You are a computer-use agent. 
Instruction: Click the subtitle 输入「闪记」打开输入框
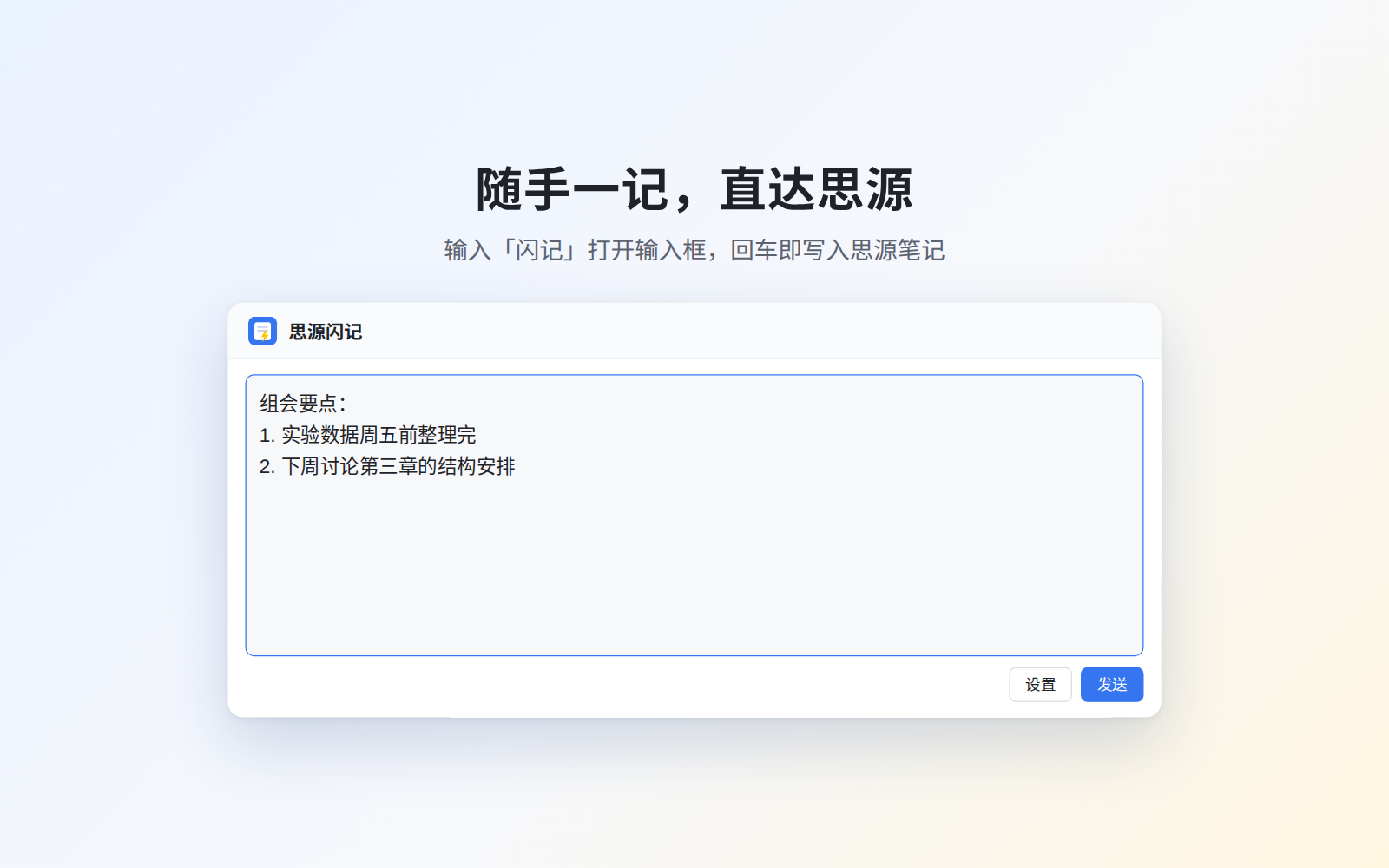pos(576,250)
